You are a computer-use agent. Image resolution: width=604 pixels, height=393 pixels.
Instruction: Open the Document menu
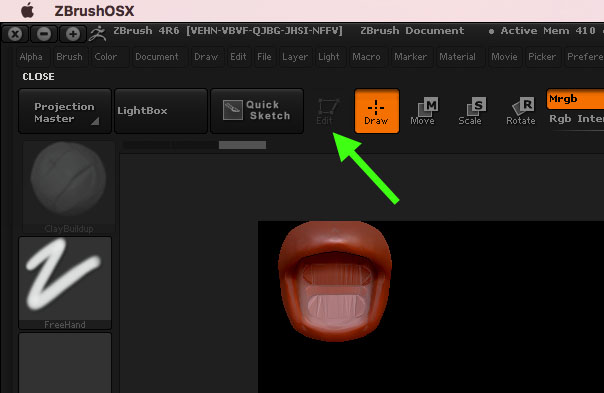tap(157, 57)
